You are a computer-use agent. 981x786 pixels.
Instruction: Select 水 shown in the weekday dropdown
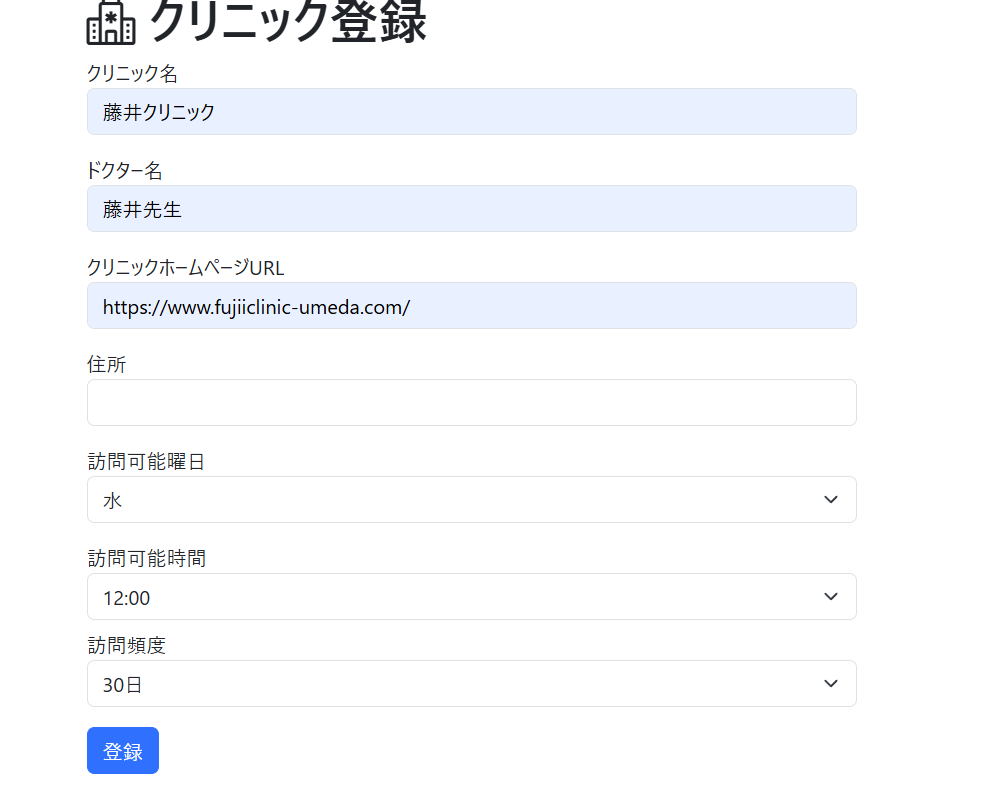pyautogui.click(x=112, y=499)
